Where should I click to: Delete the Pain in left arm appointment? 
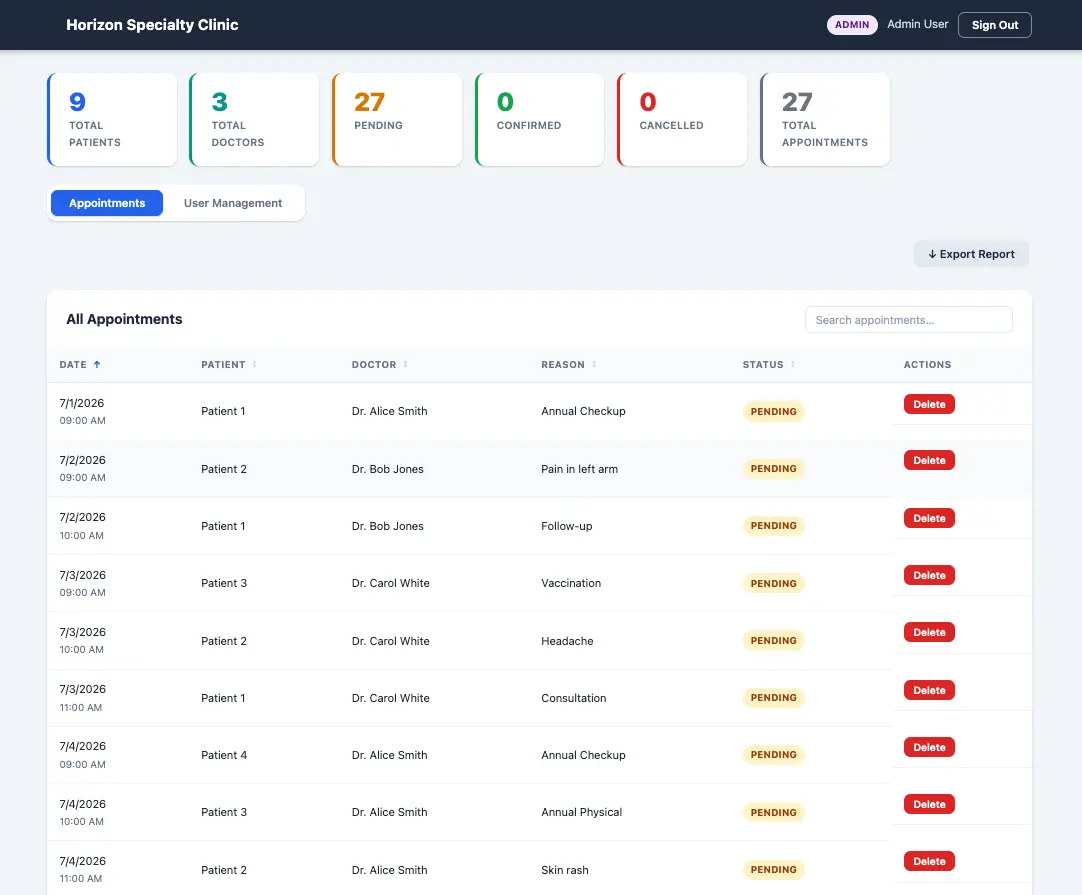tap(929, 460)
